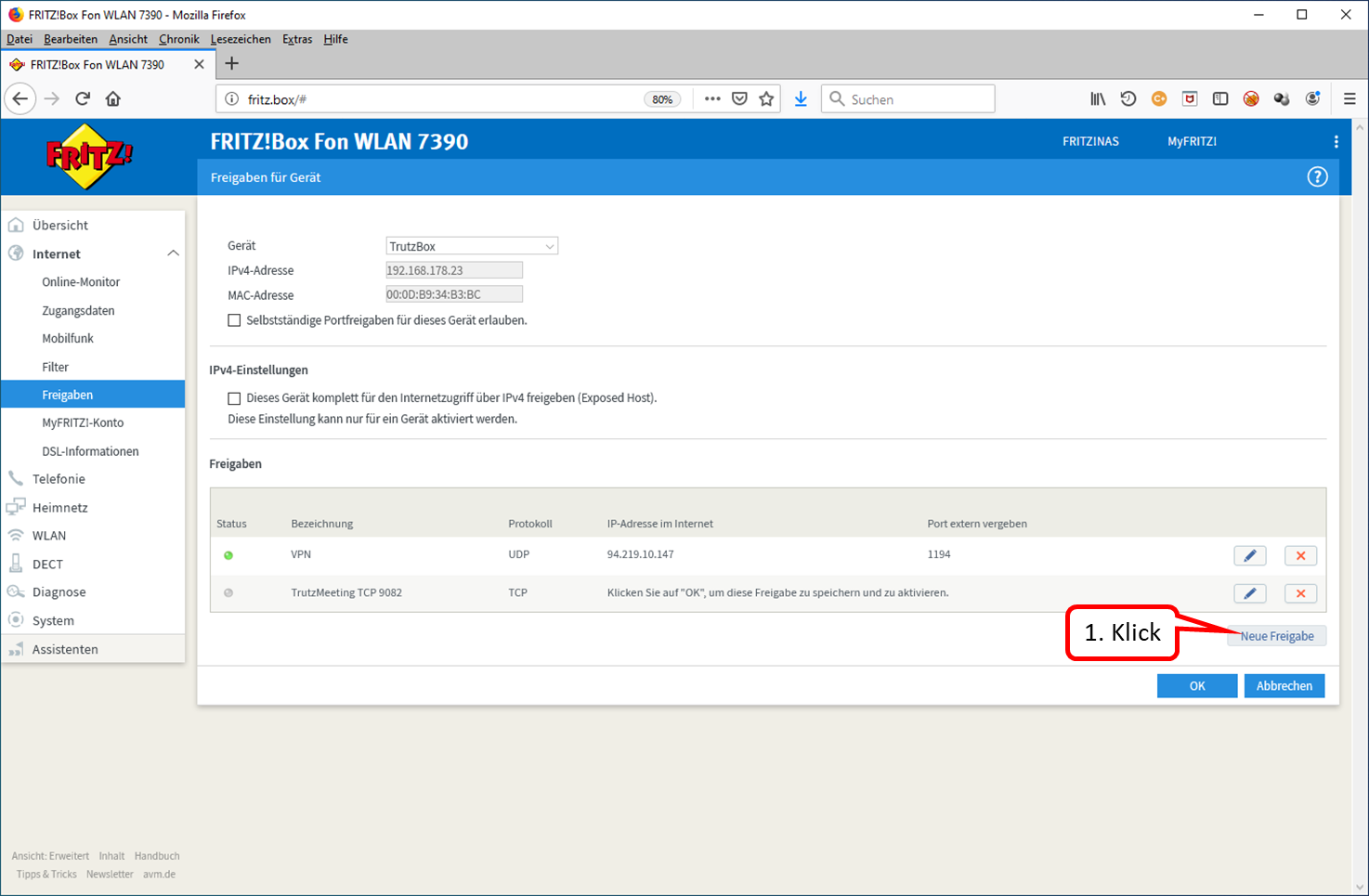This screenshot has height=896, width=1369.
Task: Open the page actions three-dot menu
Action: [x=712, y=98]
